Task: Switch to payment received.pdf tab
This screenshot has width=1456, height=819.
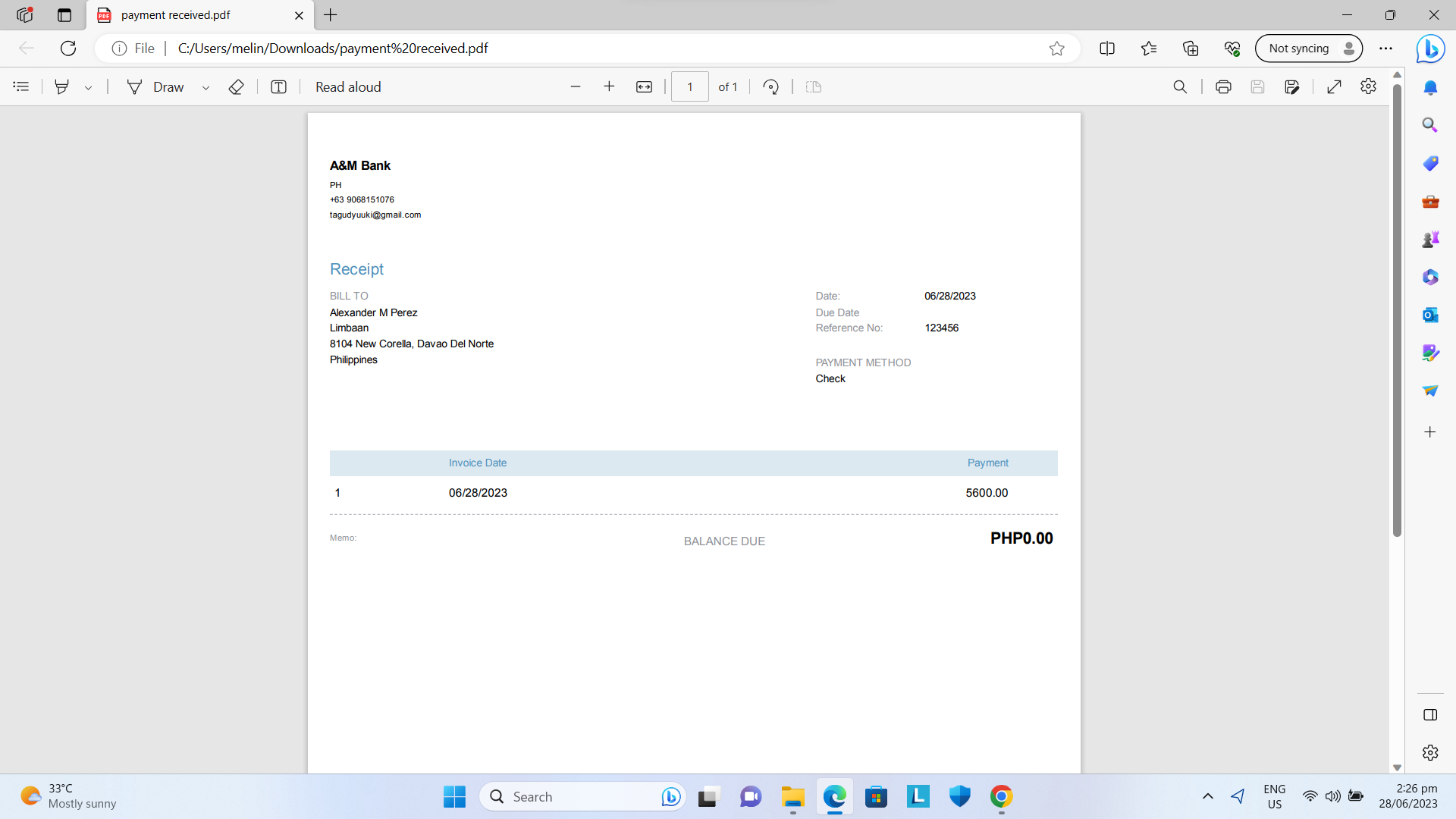Action: [x=176, y=15]
